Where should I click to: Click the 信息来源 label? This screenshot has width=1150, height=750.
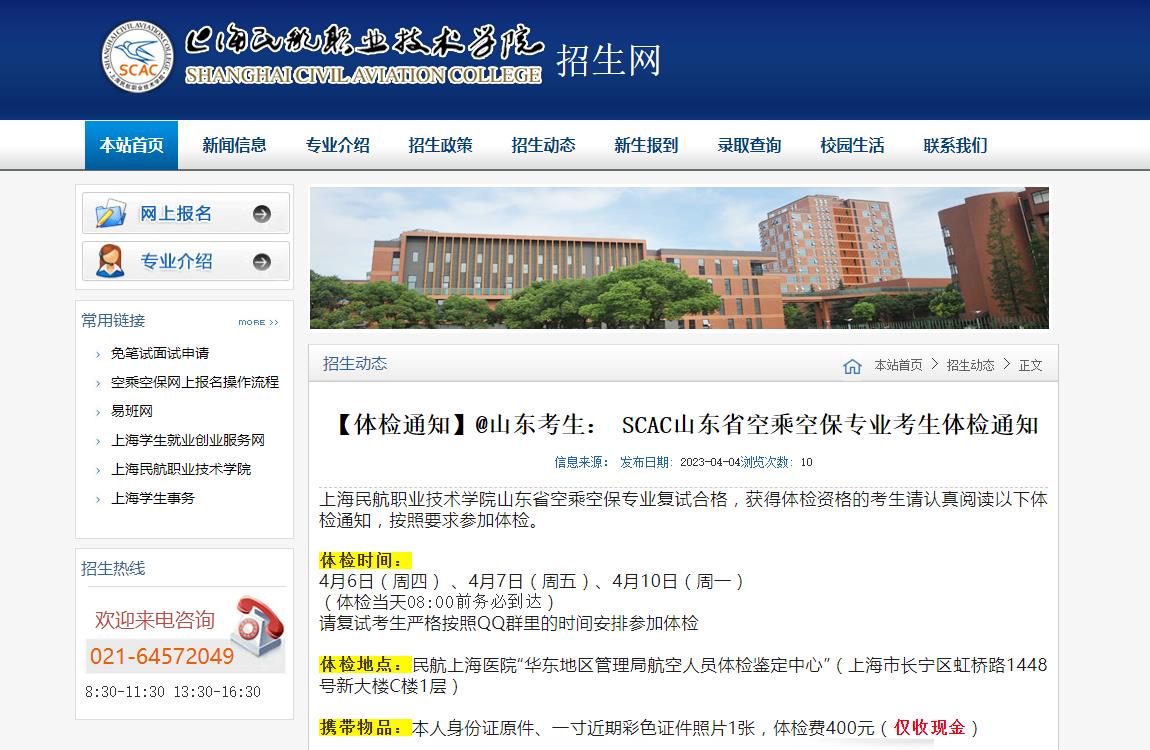581,463
